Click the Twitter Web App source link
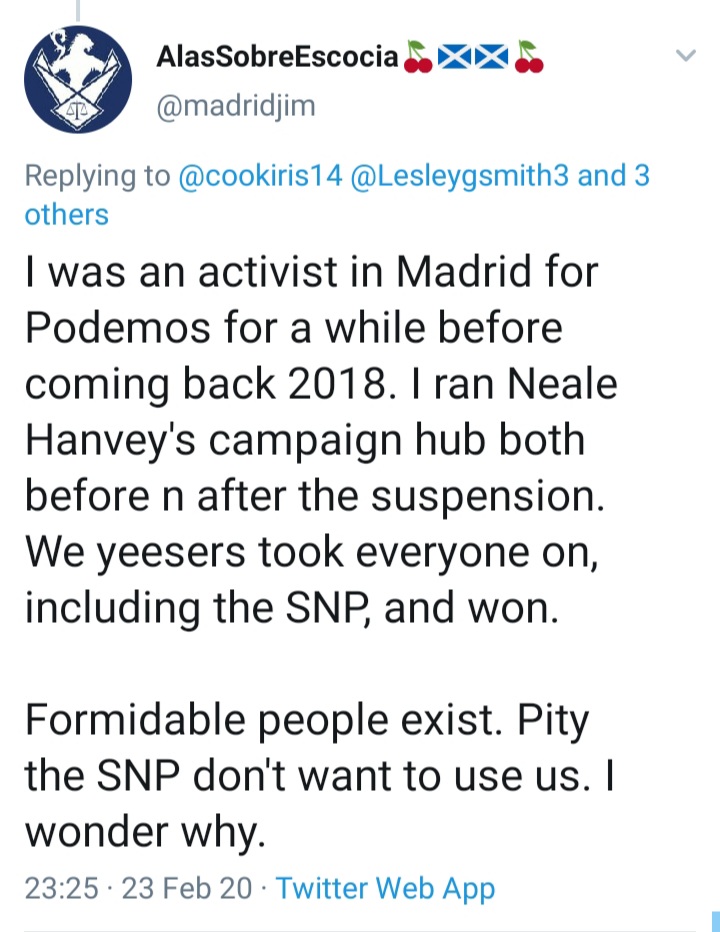The height and width of the screenshot is (932, 720). [385, 888]
